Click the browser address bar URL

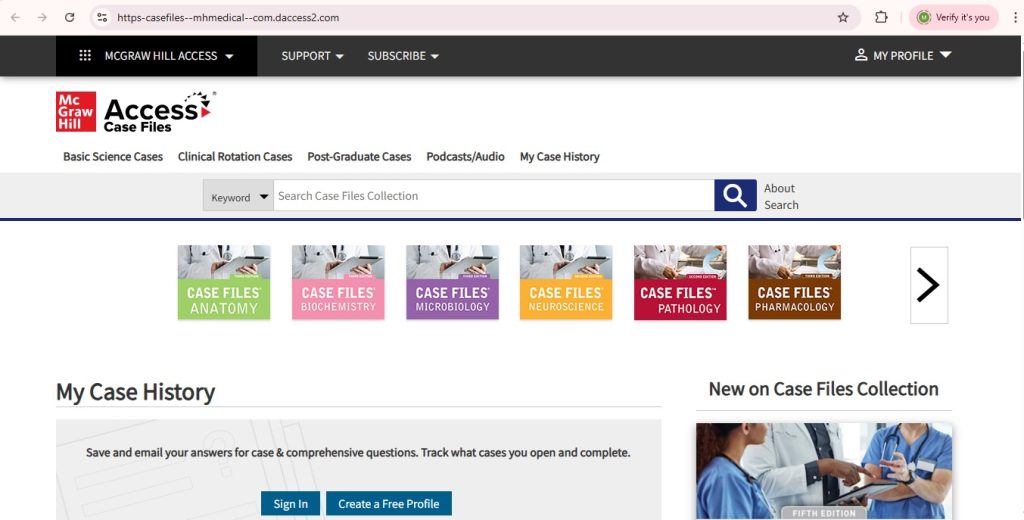[x=228, y=18]
